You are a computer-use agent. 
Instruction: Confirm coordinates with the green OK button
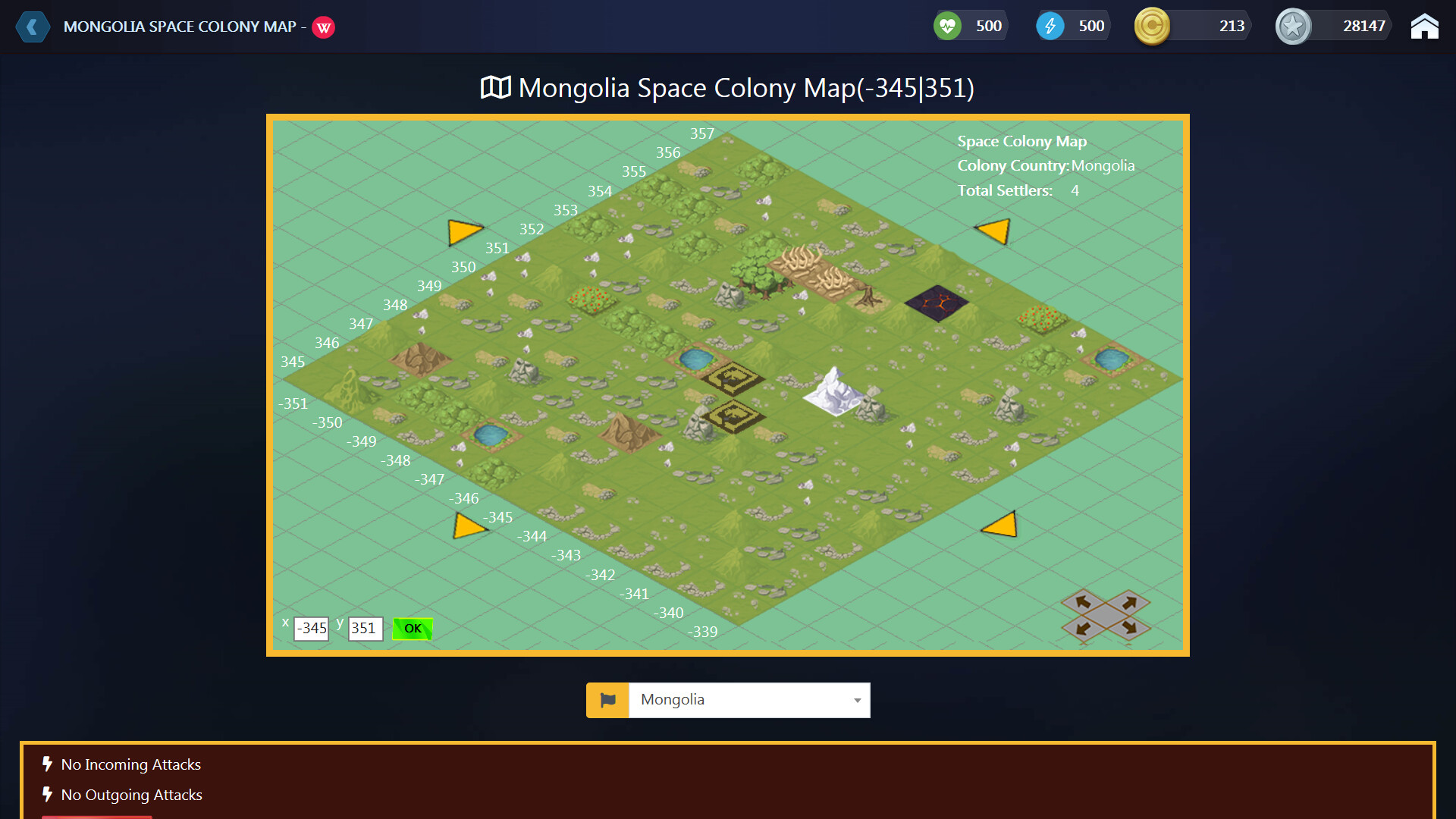point(412,628)
